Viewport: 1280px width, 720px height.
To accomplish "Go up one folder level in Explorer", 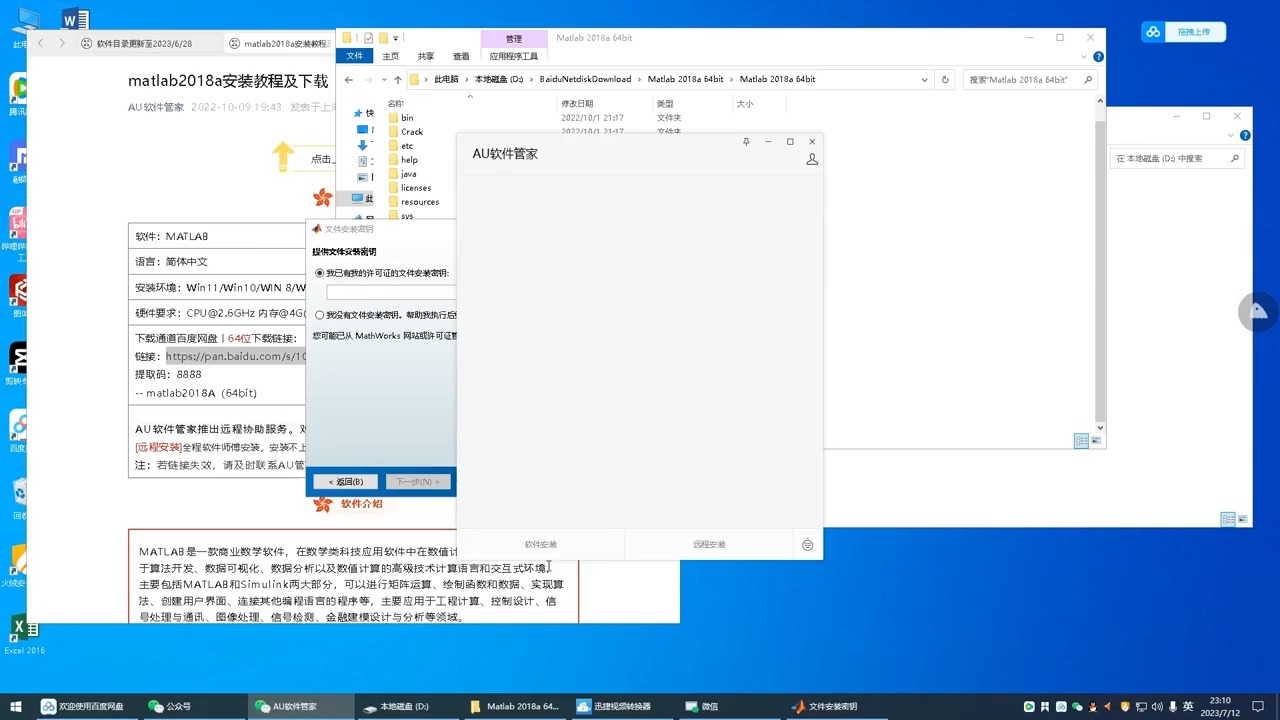I will tap(397, 79).
